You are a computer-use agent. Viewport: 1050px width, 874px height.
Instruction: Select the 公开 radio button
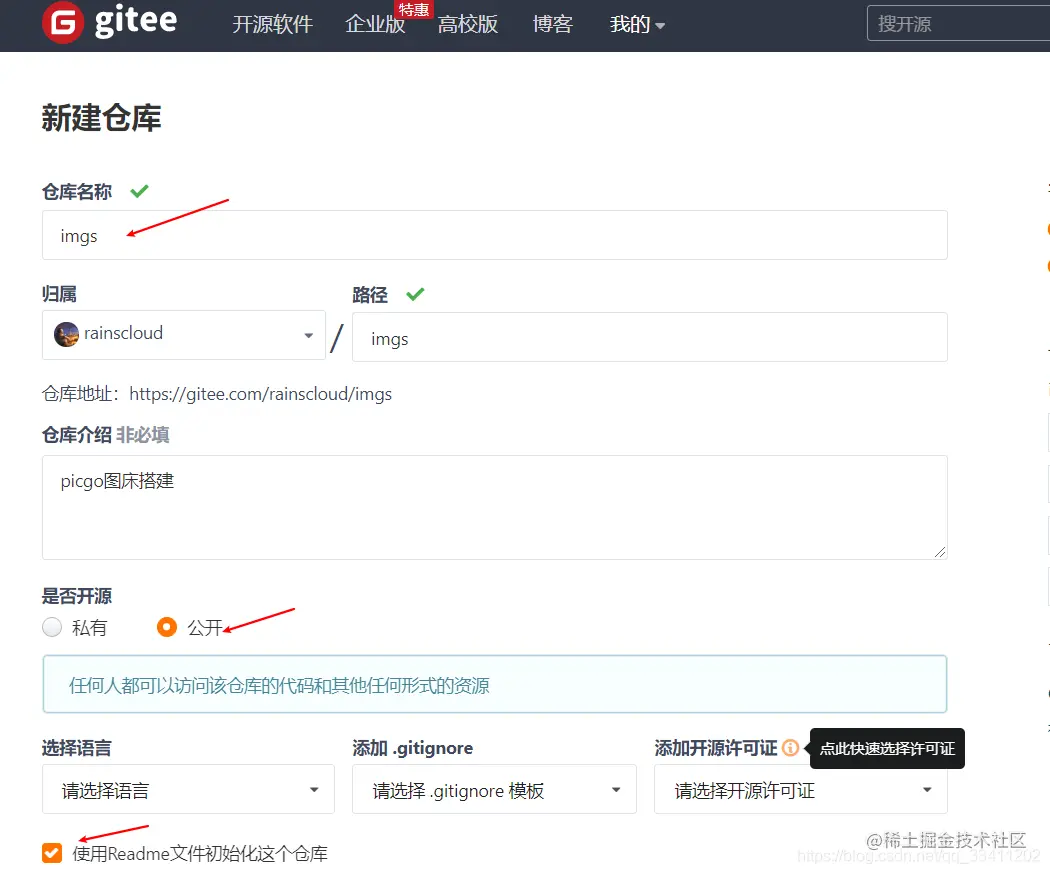coord(167,627)
